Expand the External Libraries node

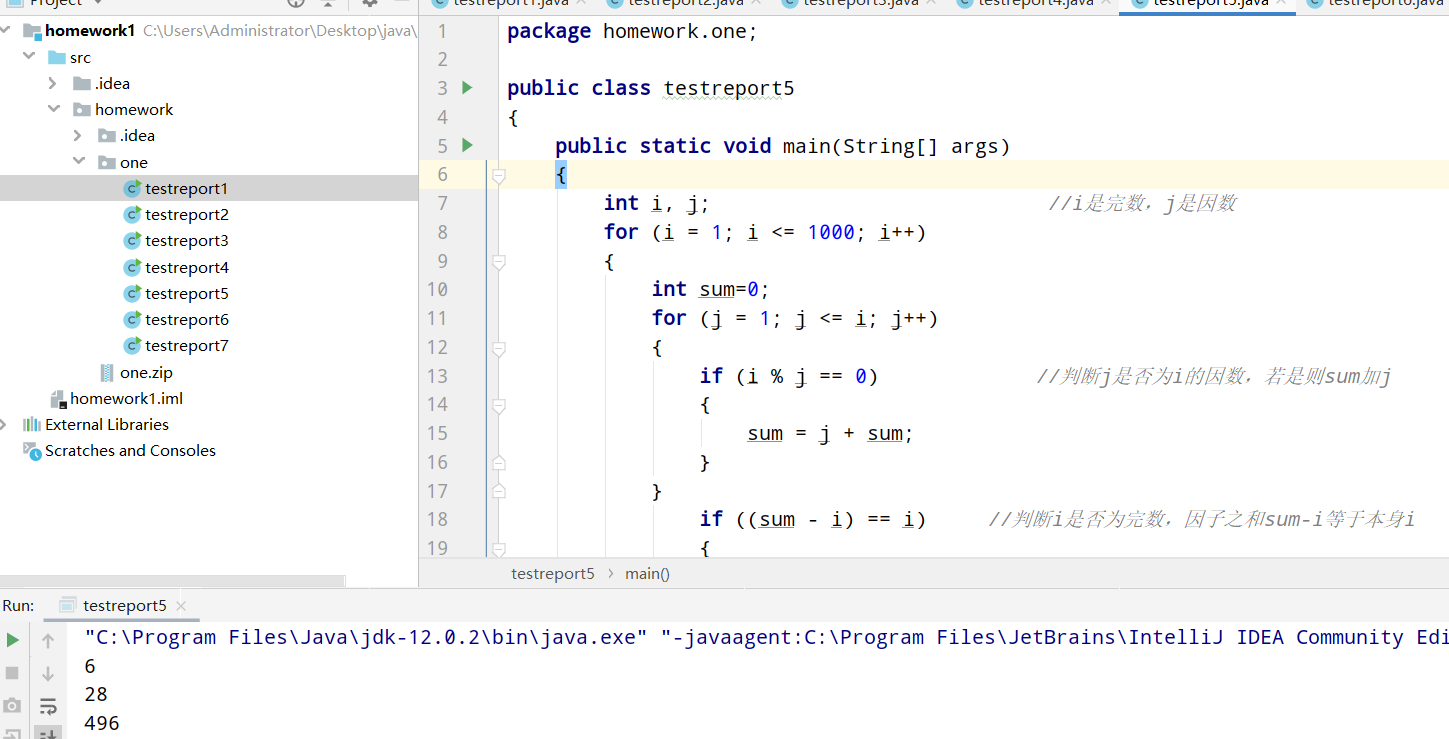click(4, 424)
